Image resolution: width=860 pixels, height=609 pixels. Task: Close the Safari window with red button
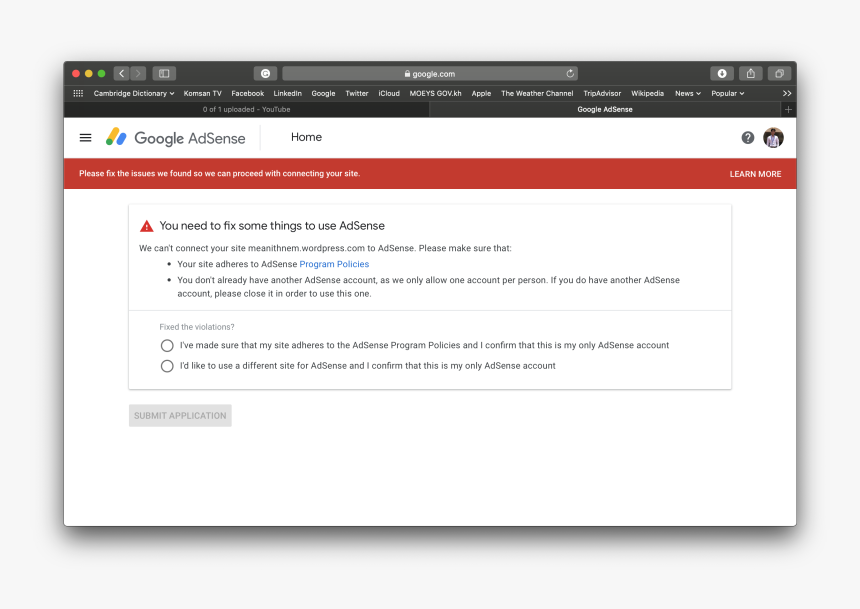[x=76, y=74]
